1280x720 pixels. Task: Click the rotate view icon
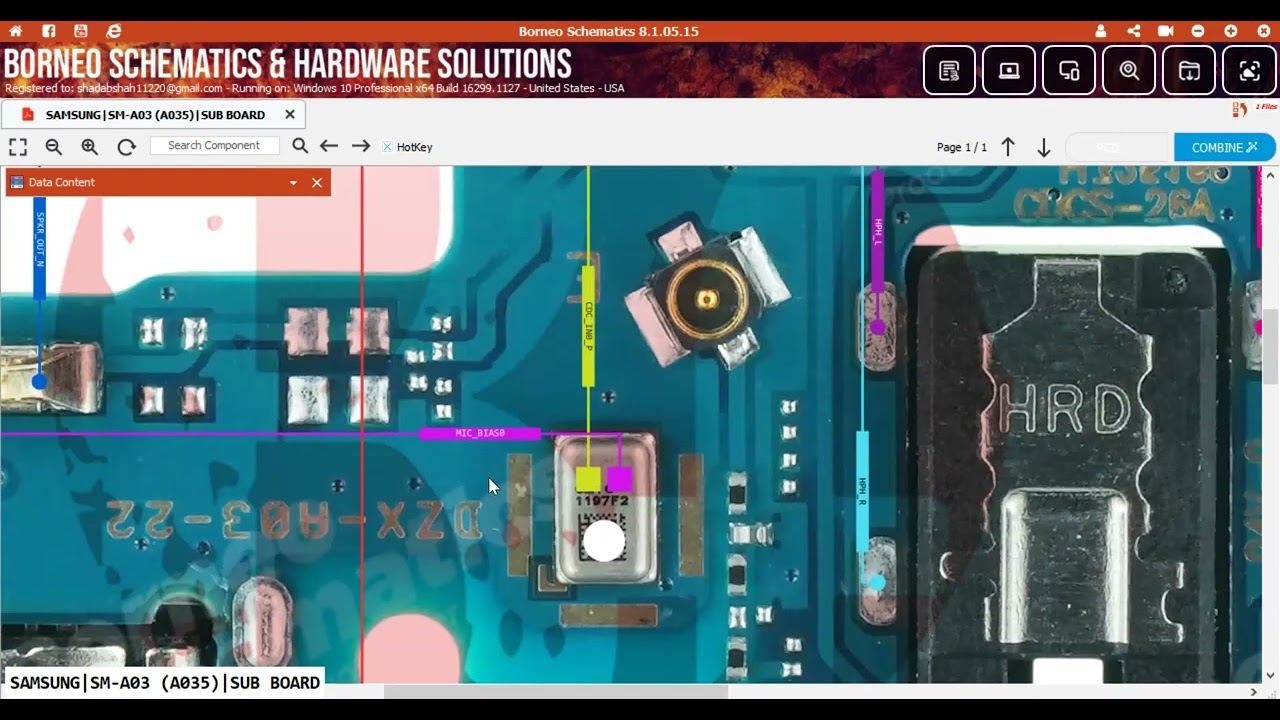click(x=126, y=147)
